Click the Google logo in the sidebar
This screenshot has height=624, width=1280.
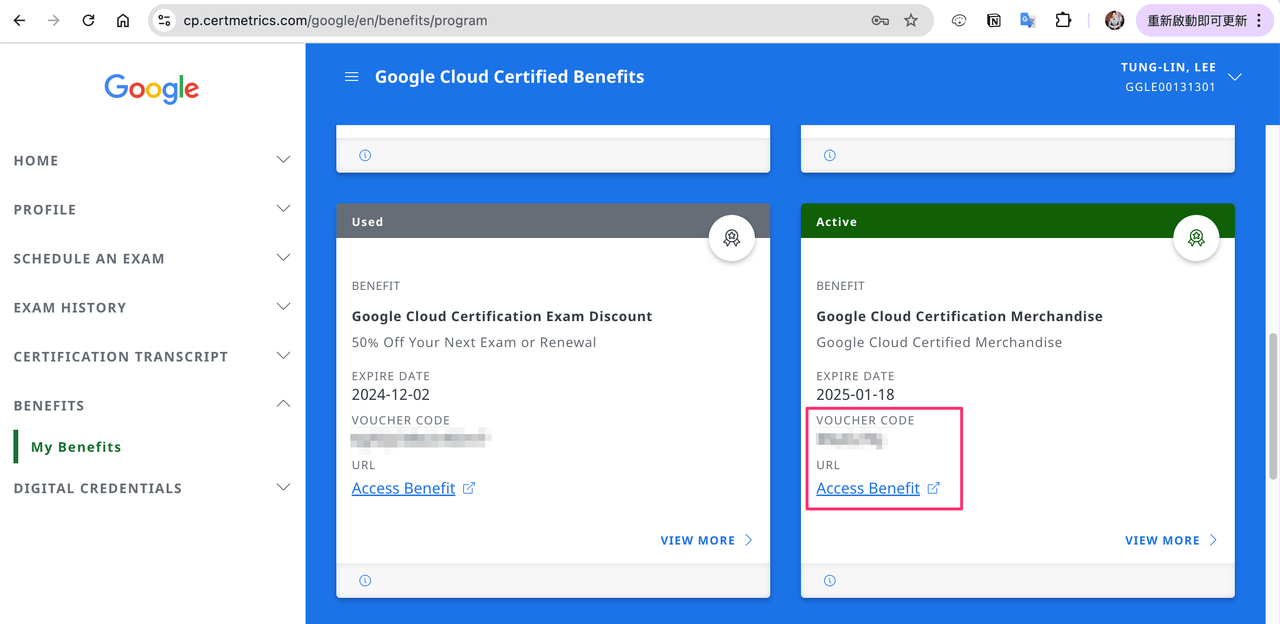pyautogui.click(x=151, y=89)
